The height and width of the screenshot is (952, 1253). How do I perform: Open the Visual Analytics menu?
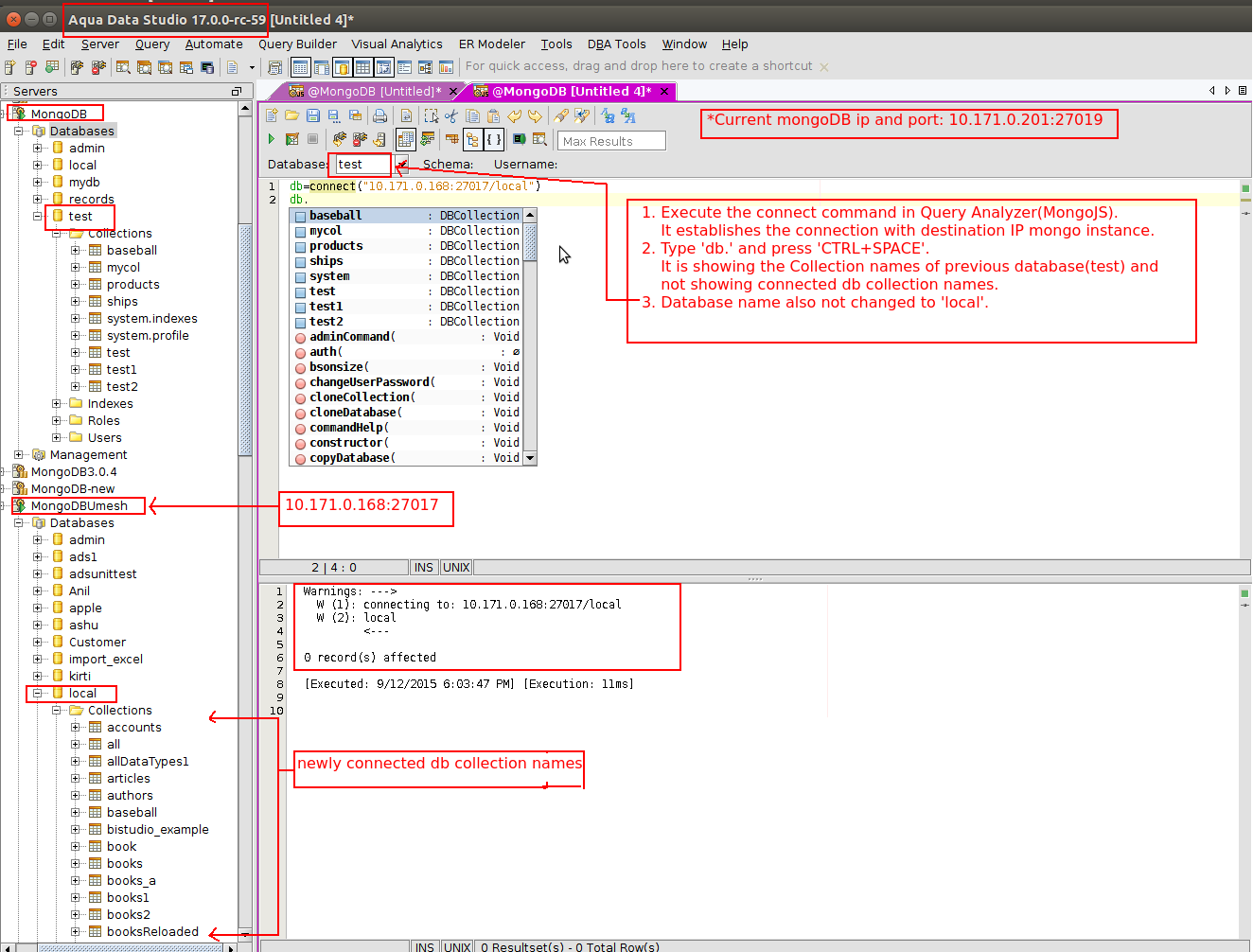(397, 44)
